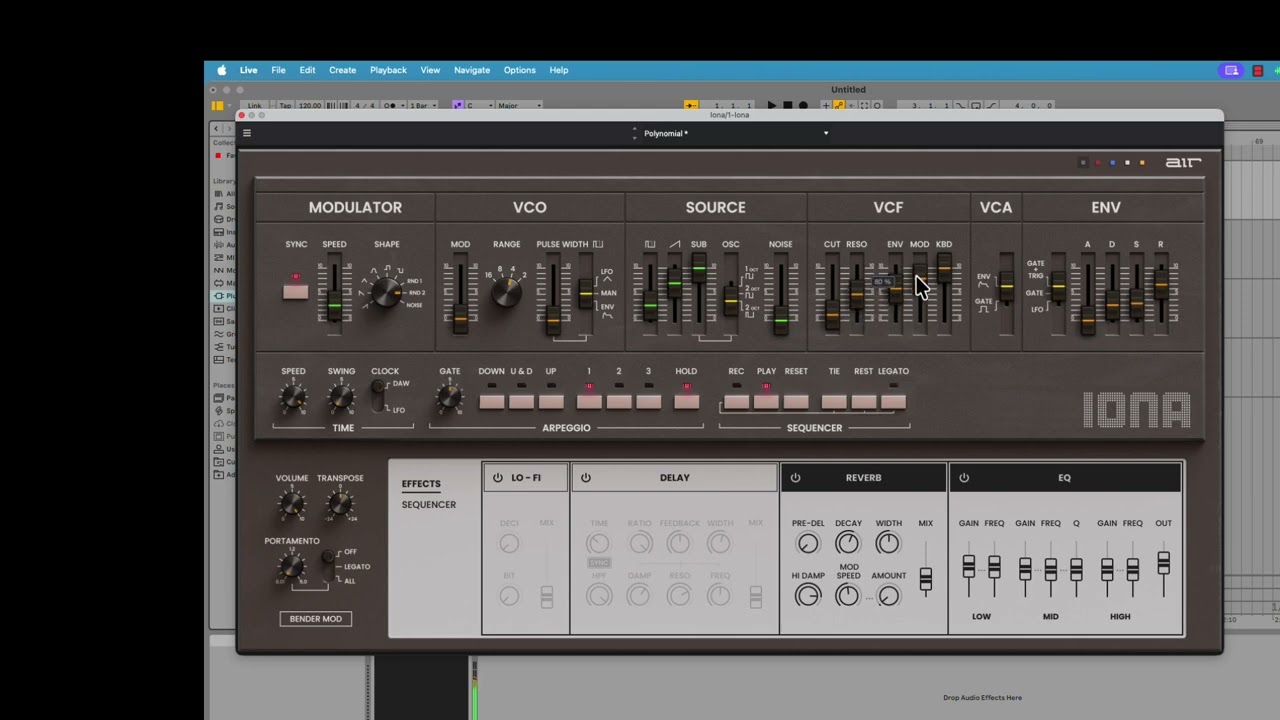Open the Iona hamburger menu
Screen dimensions: 1280x720
(247, 133)
